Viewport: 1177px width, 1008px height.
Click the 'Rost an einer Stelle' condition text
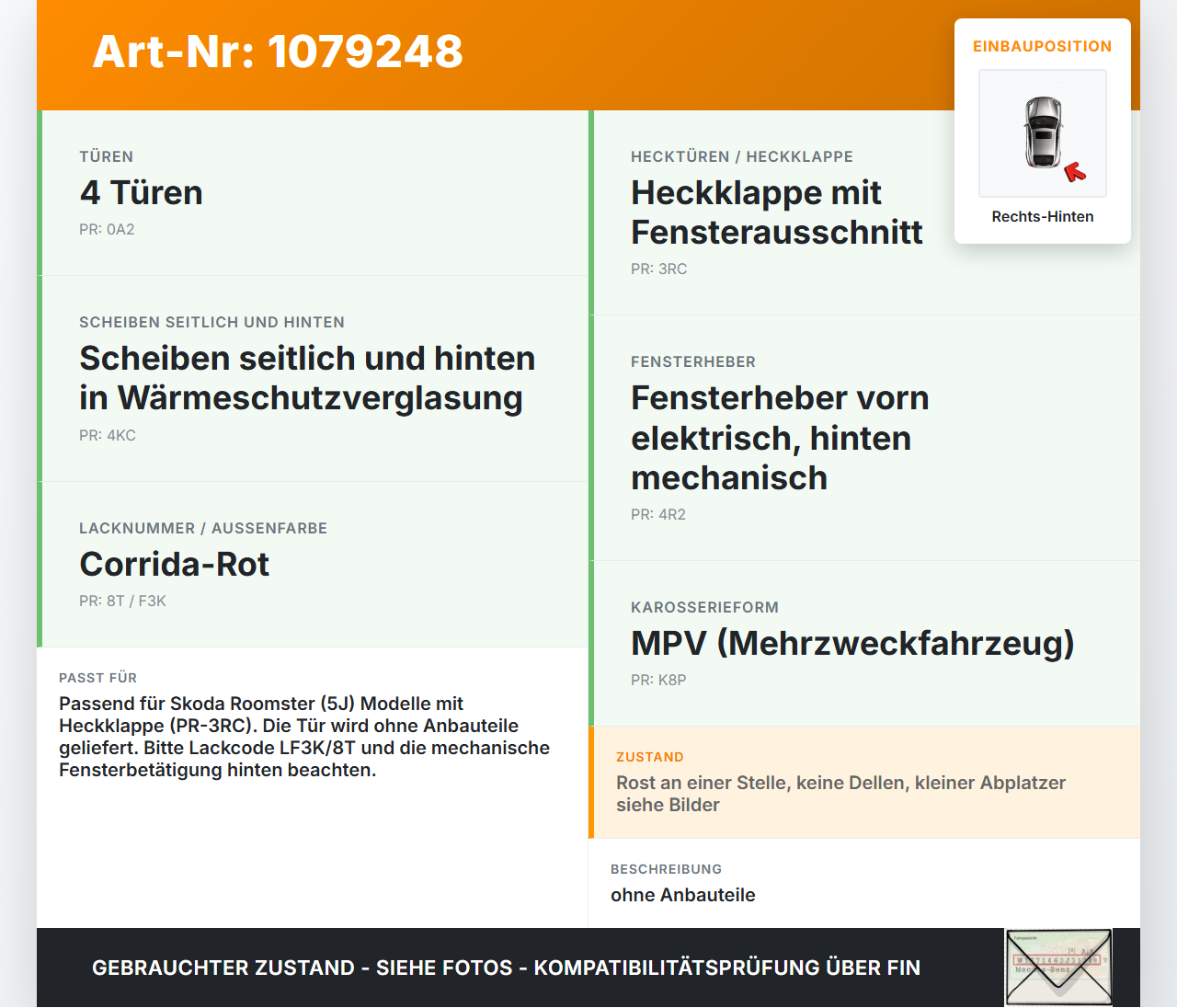pos(840,794)
